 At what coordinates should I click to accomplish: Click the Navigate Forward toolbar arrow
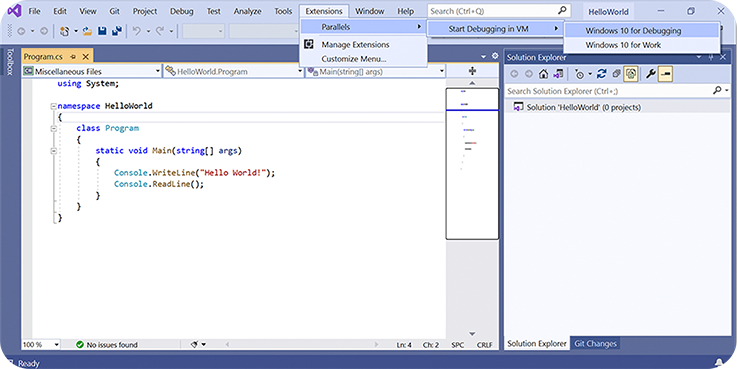[x=43, y=31]
